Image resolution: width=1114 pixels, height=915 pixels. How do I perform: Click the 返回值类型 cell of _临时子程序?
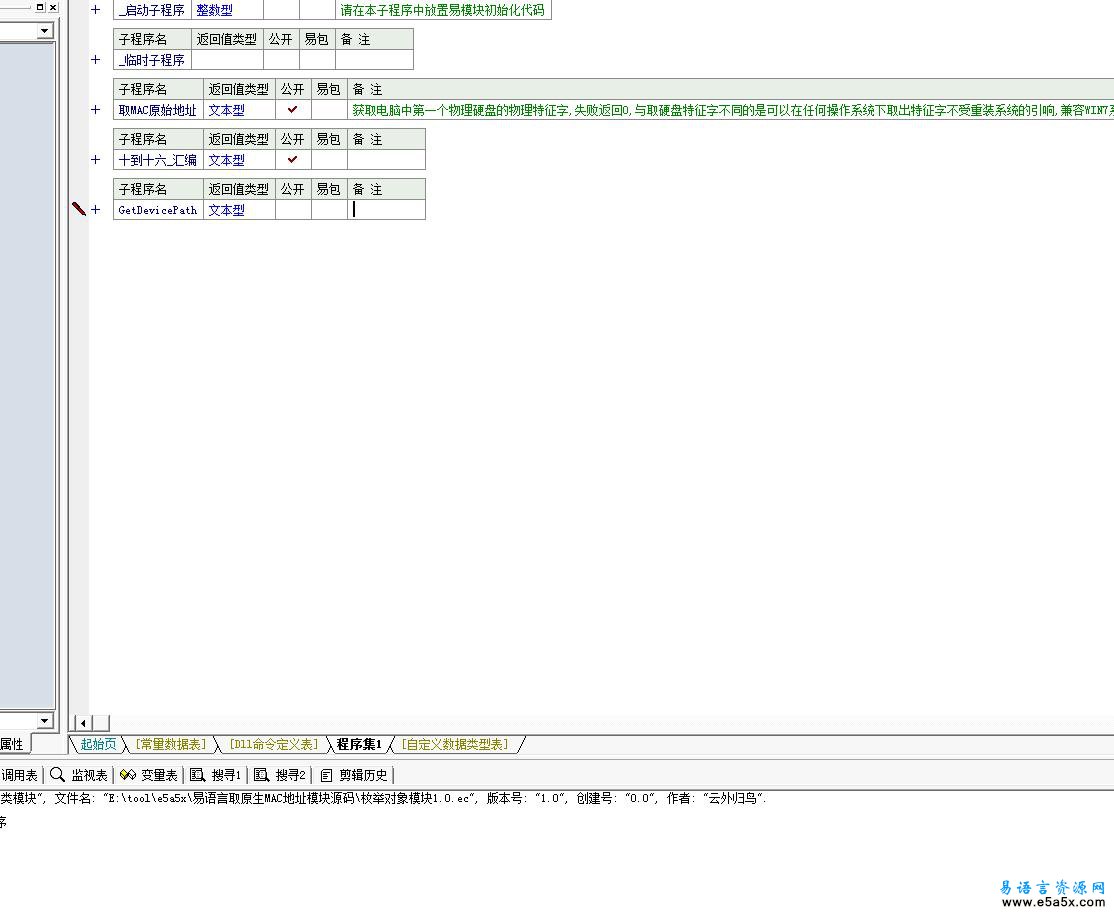click(x=227, y=60)
